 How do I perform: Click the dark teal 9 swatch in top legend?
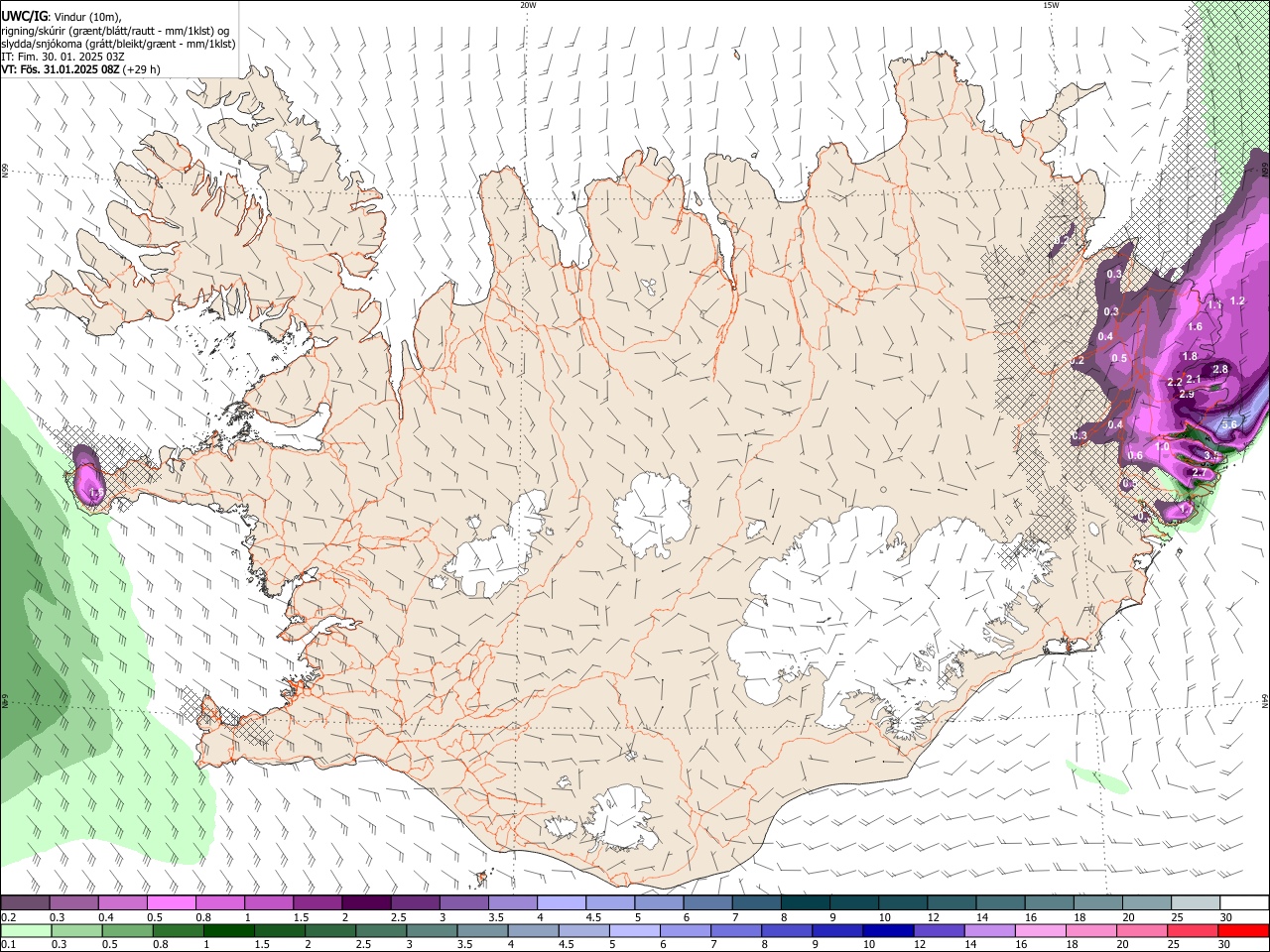854,902
